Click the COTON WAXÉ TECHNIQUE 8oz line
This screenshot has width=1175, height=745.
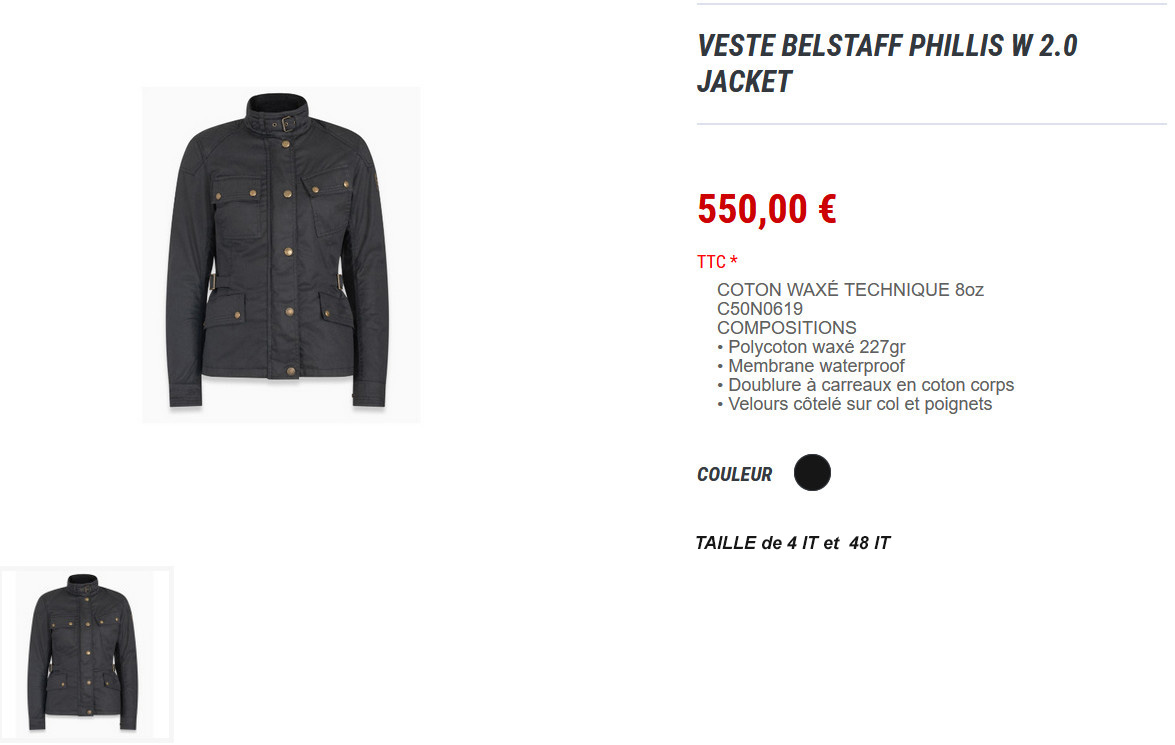click(850, 289)
